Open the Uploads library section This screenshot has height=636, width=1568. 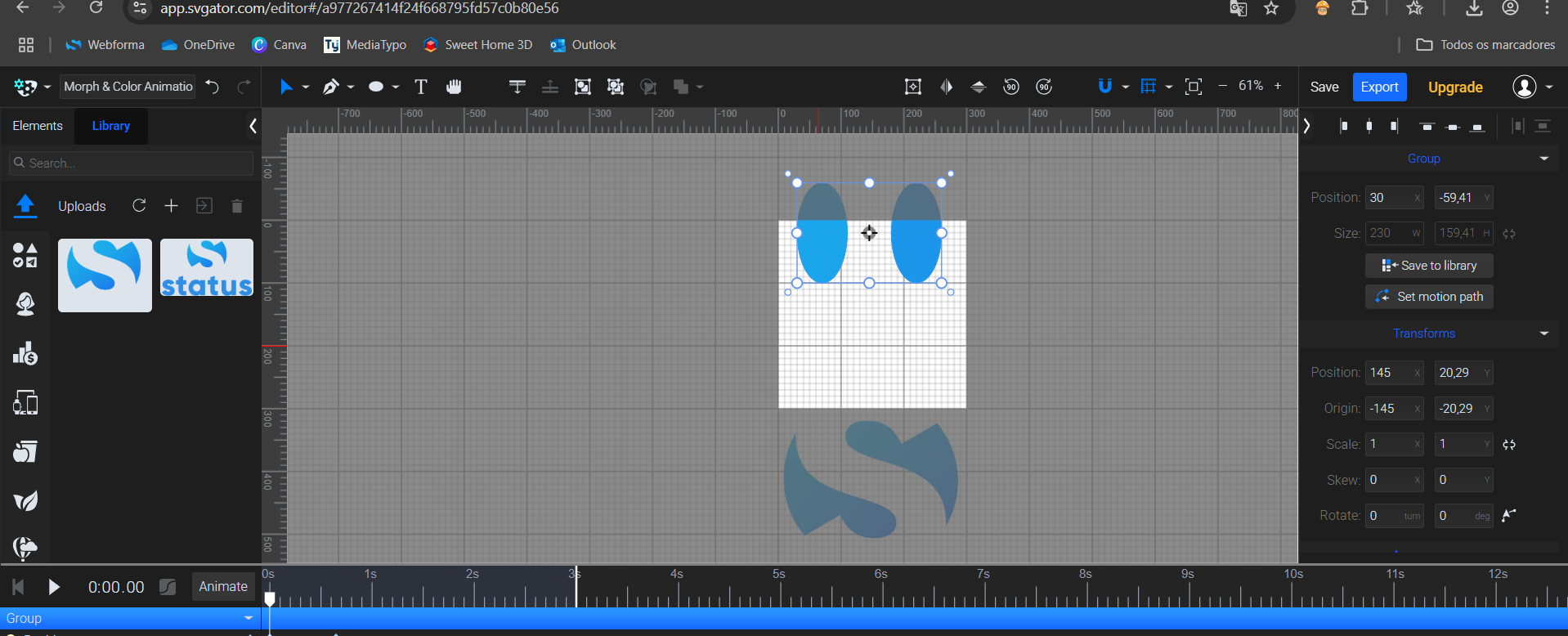pos(25,206)
